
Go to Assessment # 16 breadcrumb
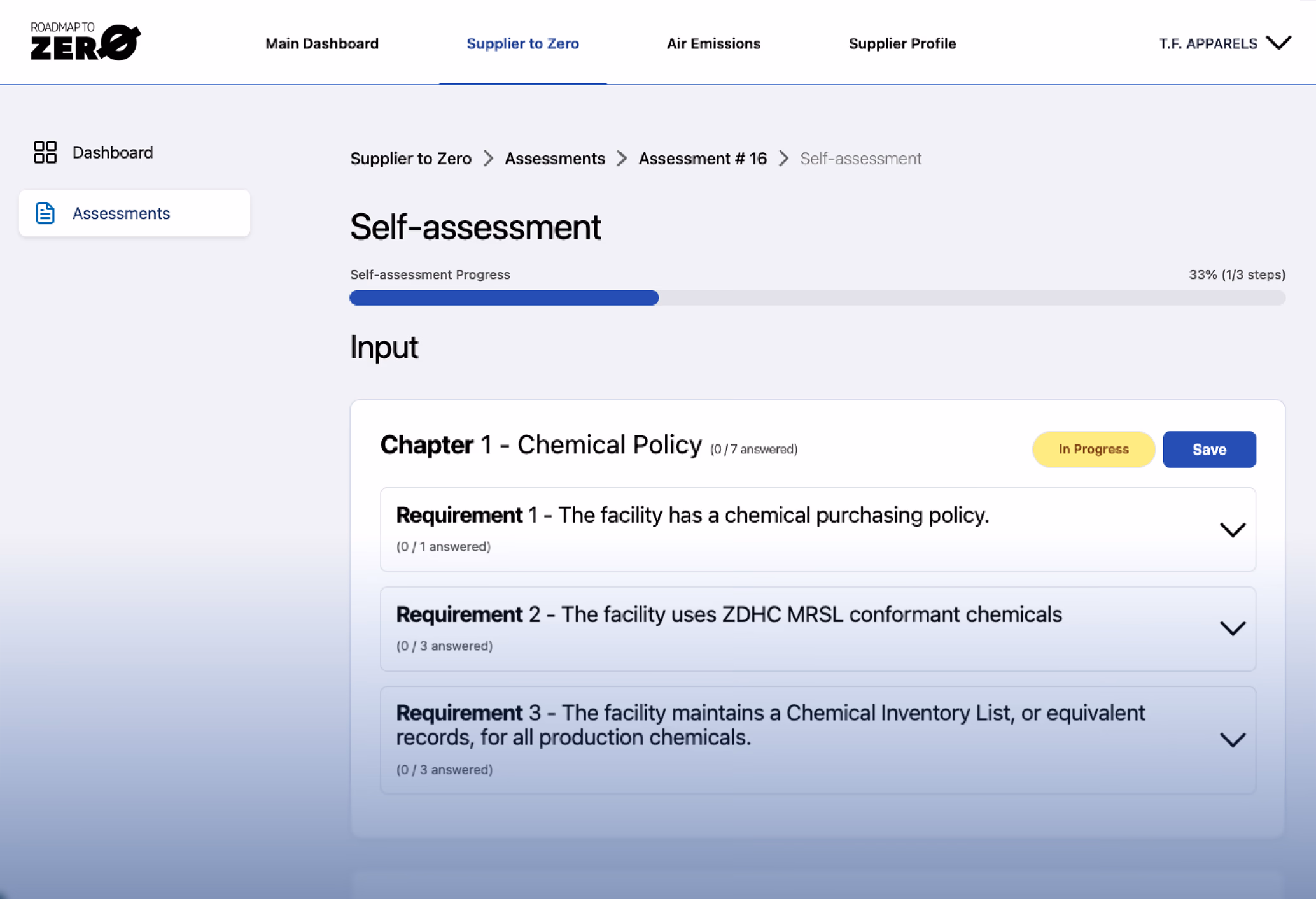[703, 159]
